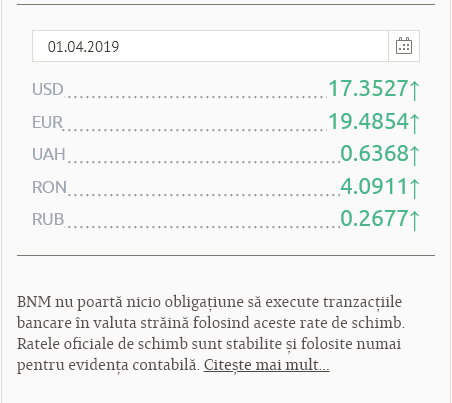Click the up arrow beside the EUR rate
Image resolution: width=452 pixels, height=403 pixels.
pos(414,123)
